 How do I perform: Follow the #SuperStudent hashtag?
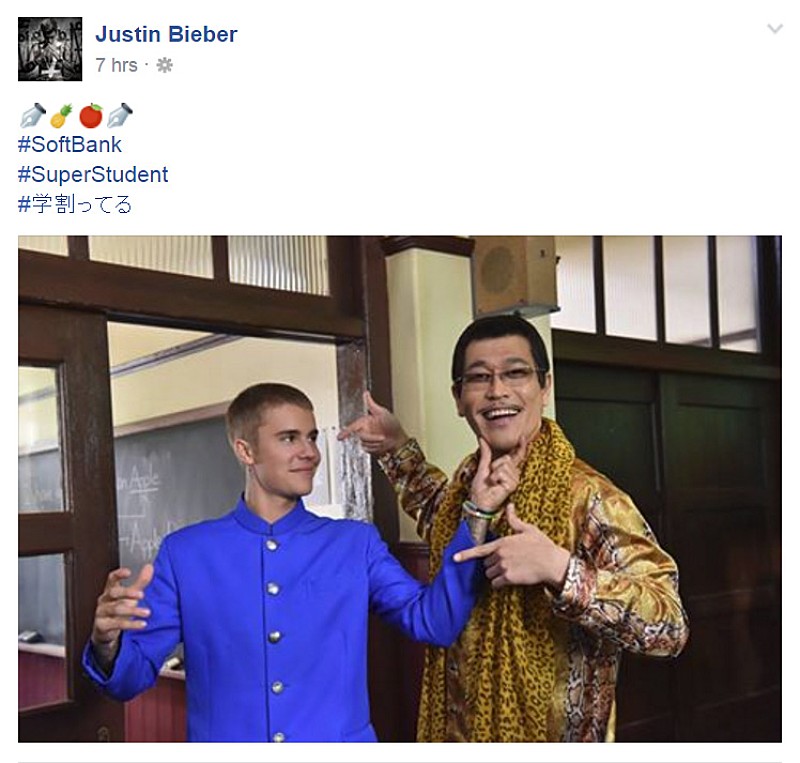click(93, 175)
